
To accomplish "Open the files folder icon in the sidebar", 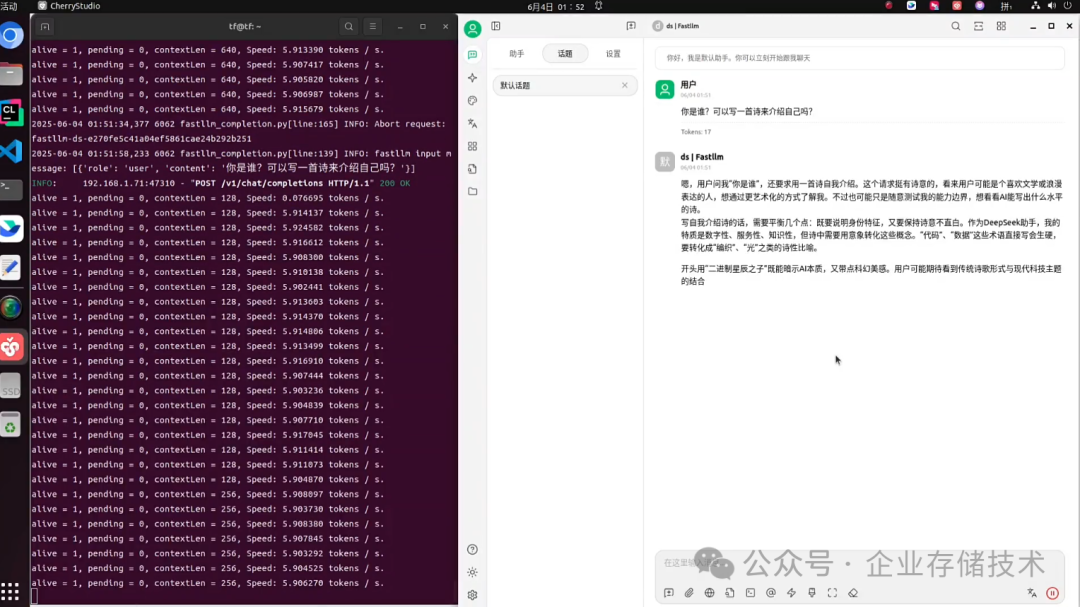I will click(x=472, y=192).
